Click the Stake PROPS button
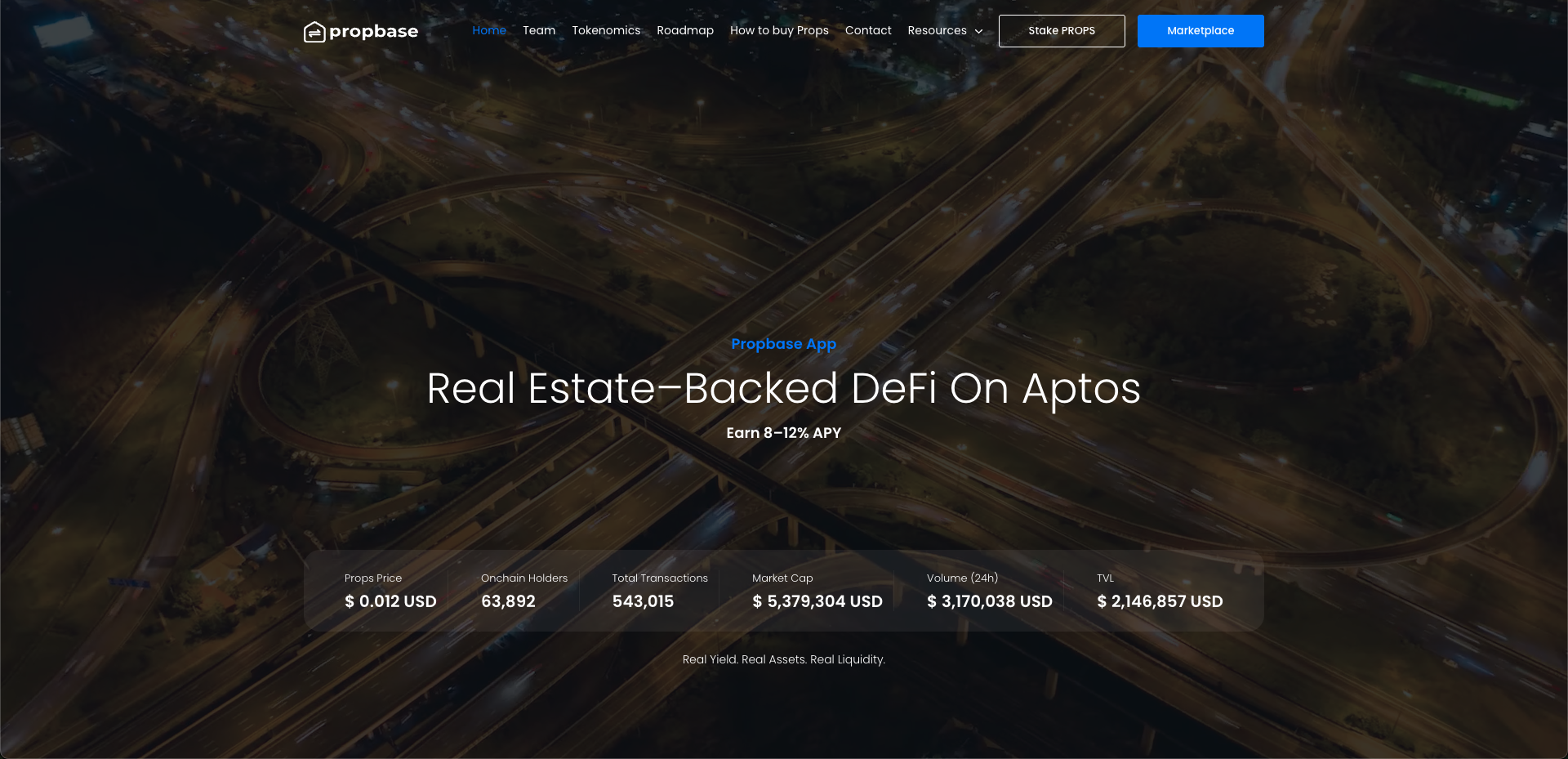The image size is (1568, 759). [x=1062, y=31]
